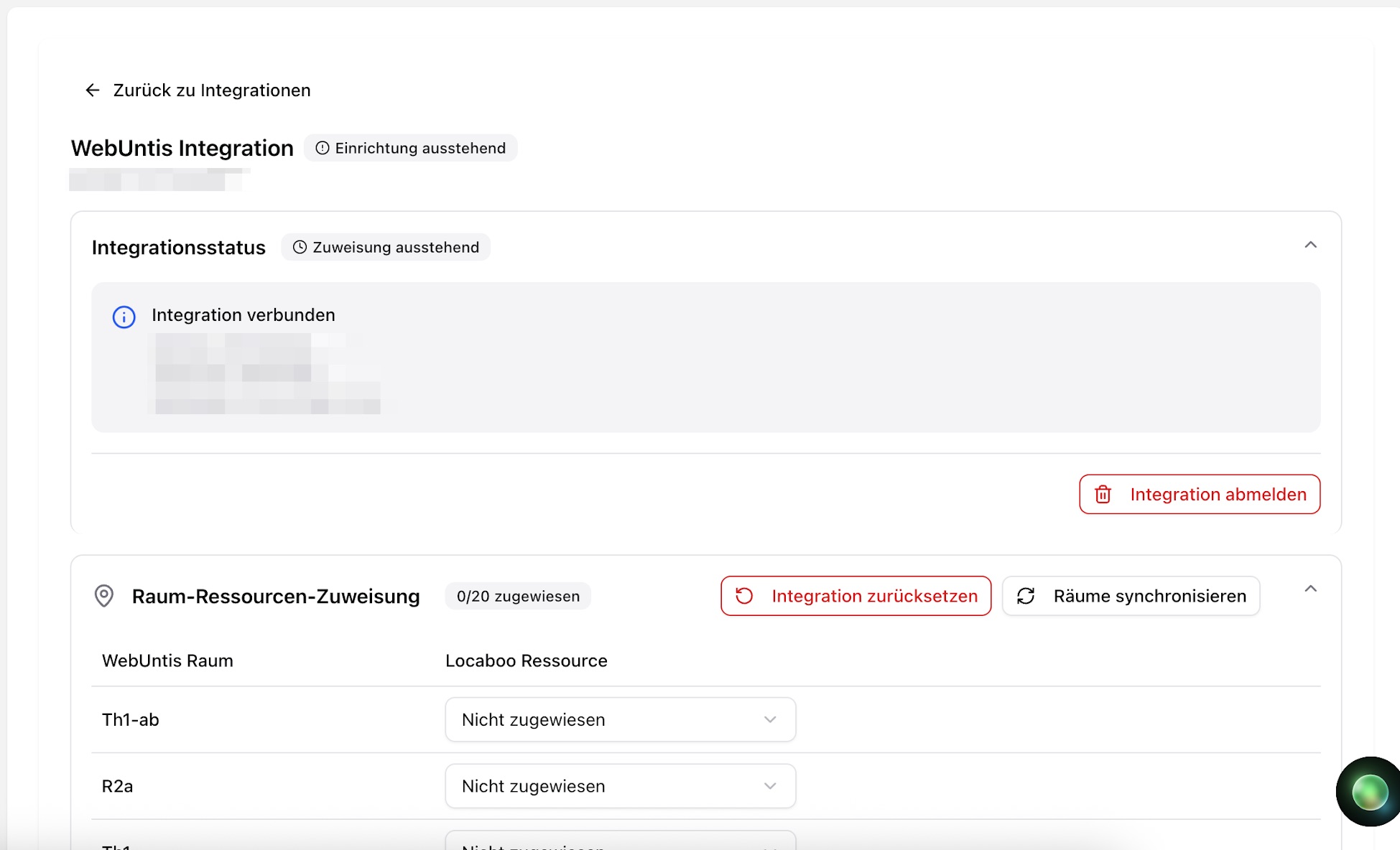Open resource dropdown for R2a

tap(620, 786)
